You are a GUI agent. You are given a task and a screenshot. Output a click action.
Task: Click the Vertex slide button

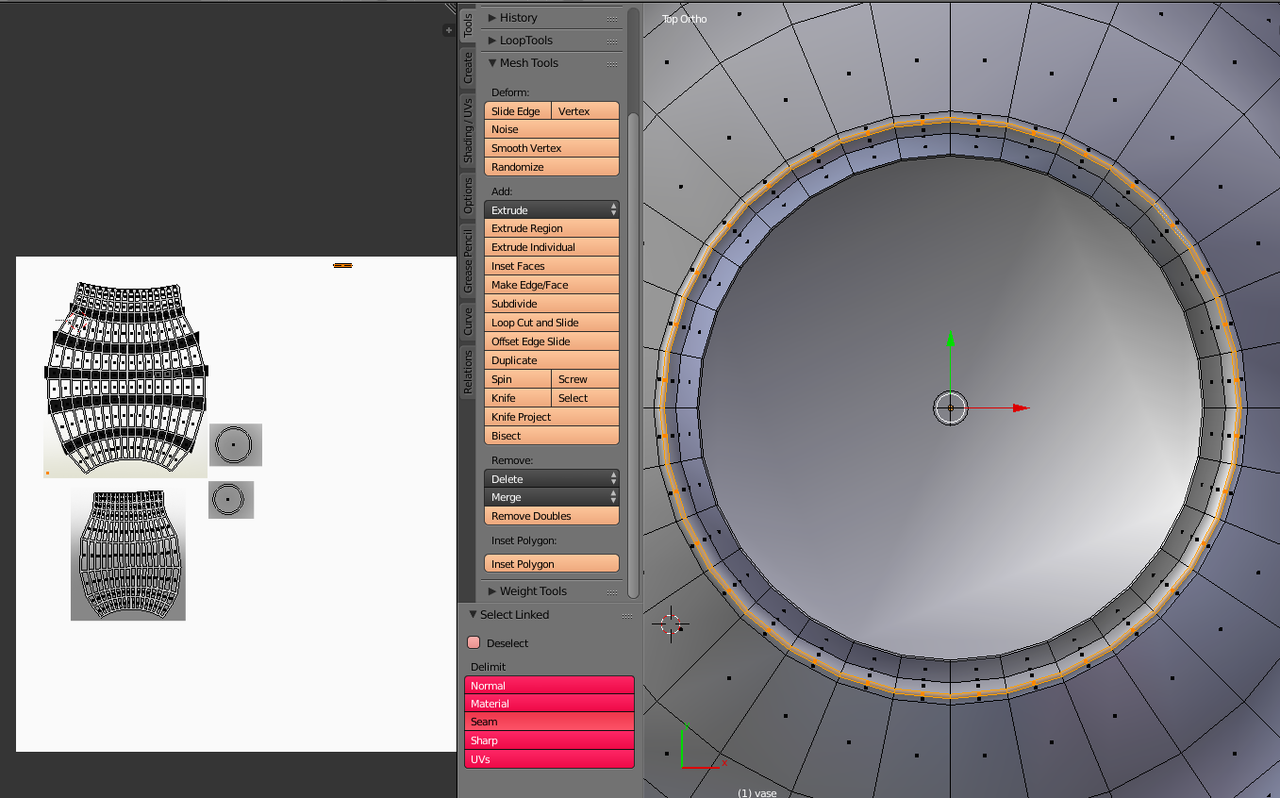click(585, 111)
